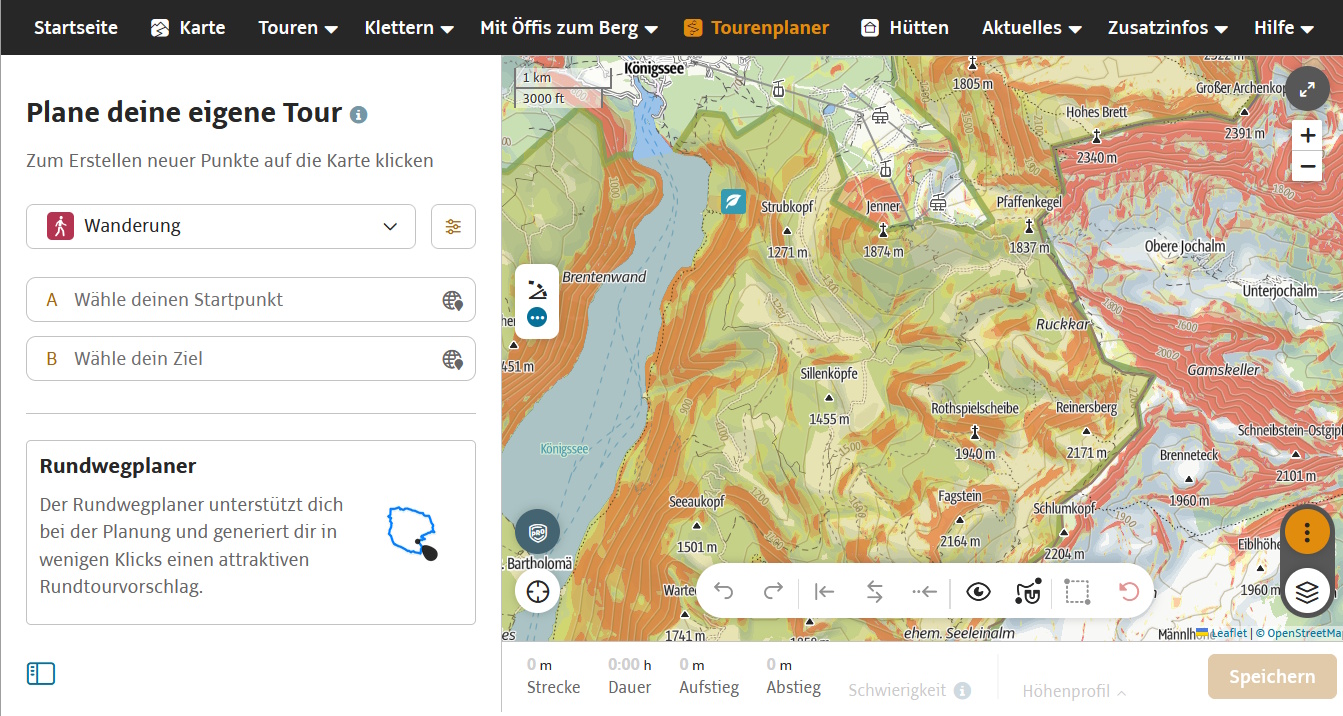Click the draw-selection rectangle tool

(x=1077, y=592)
